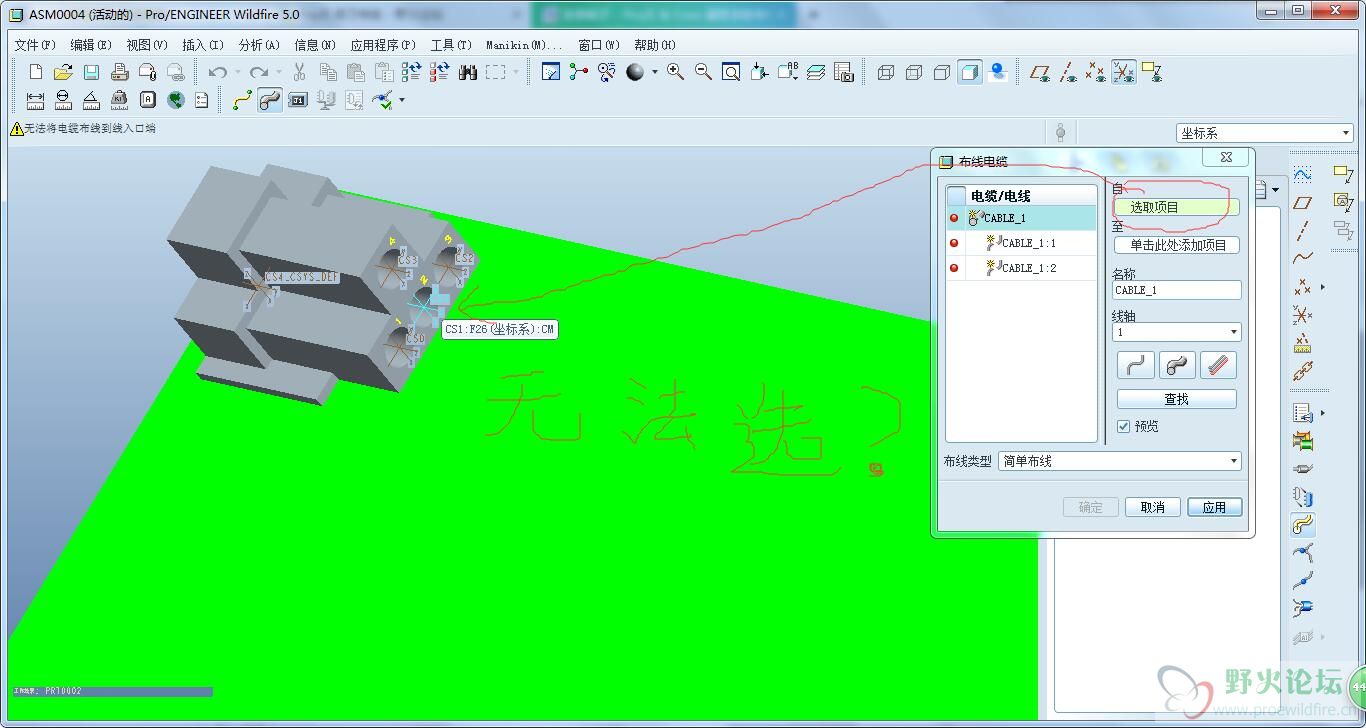Screen dimensions: 1366x728
Task: Select the datum plane tool in right toolbar
Action: pyautogui.click(x=1302, y=203)
